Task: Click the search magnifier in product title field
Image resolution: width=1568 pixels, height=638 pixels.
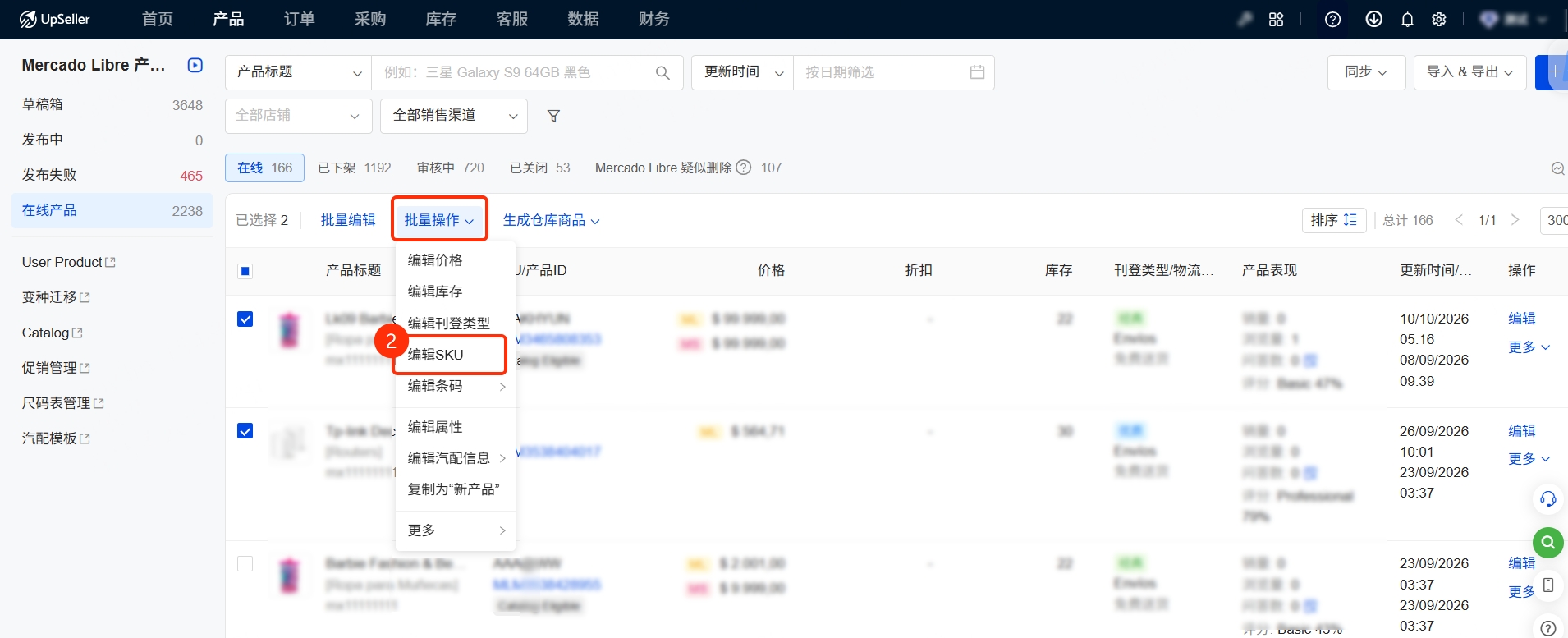Action: pos(663,73)
